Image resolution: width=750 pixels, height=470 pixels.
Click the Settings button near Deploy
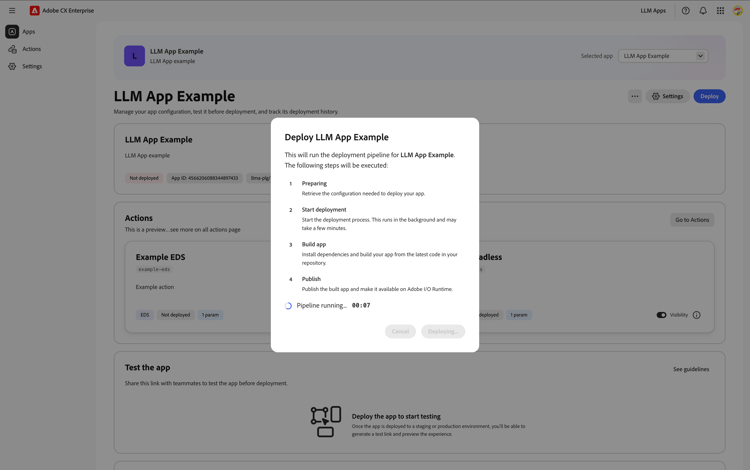click(667, 96)
